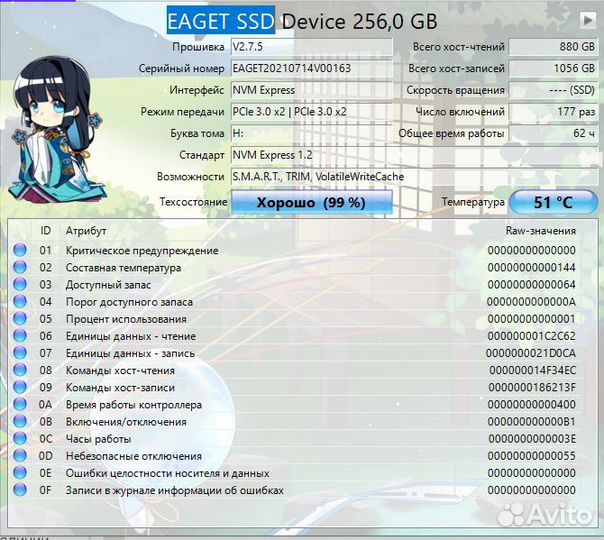Click the Стандарт field NVM Express 1.2
Viewport: 604px width, 540px height.
tap(414, 155)
